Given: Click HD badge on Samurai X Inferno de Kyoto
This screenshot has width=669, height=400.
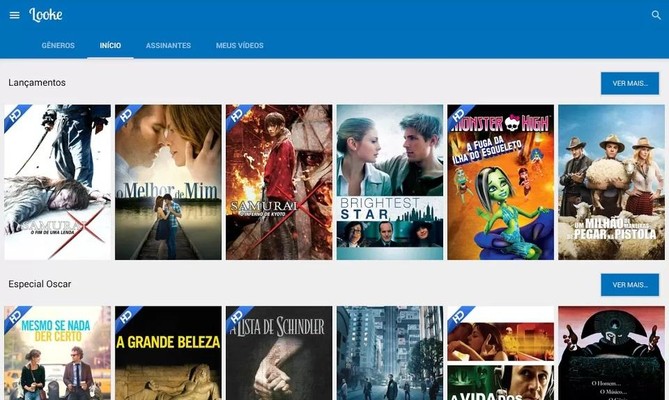Looking at the screenshot, I should coord(236,115).
